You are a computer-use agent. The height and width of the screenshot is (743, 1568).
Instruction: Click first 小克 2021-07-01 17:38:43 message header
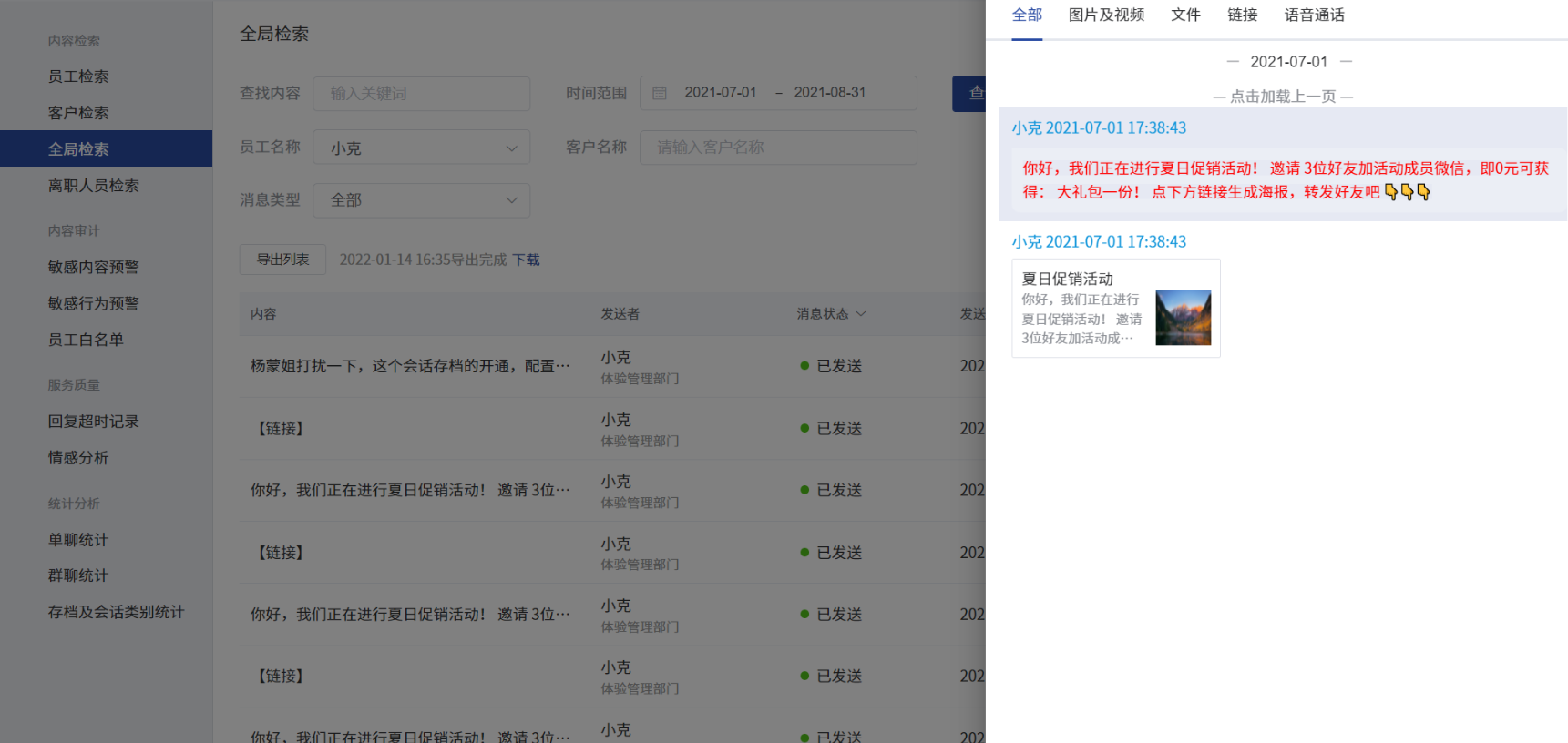pyautogui.click(x=1099, y=128)
